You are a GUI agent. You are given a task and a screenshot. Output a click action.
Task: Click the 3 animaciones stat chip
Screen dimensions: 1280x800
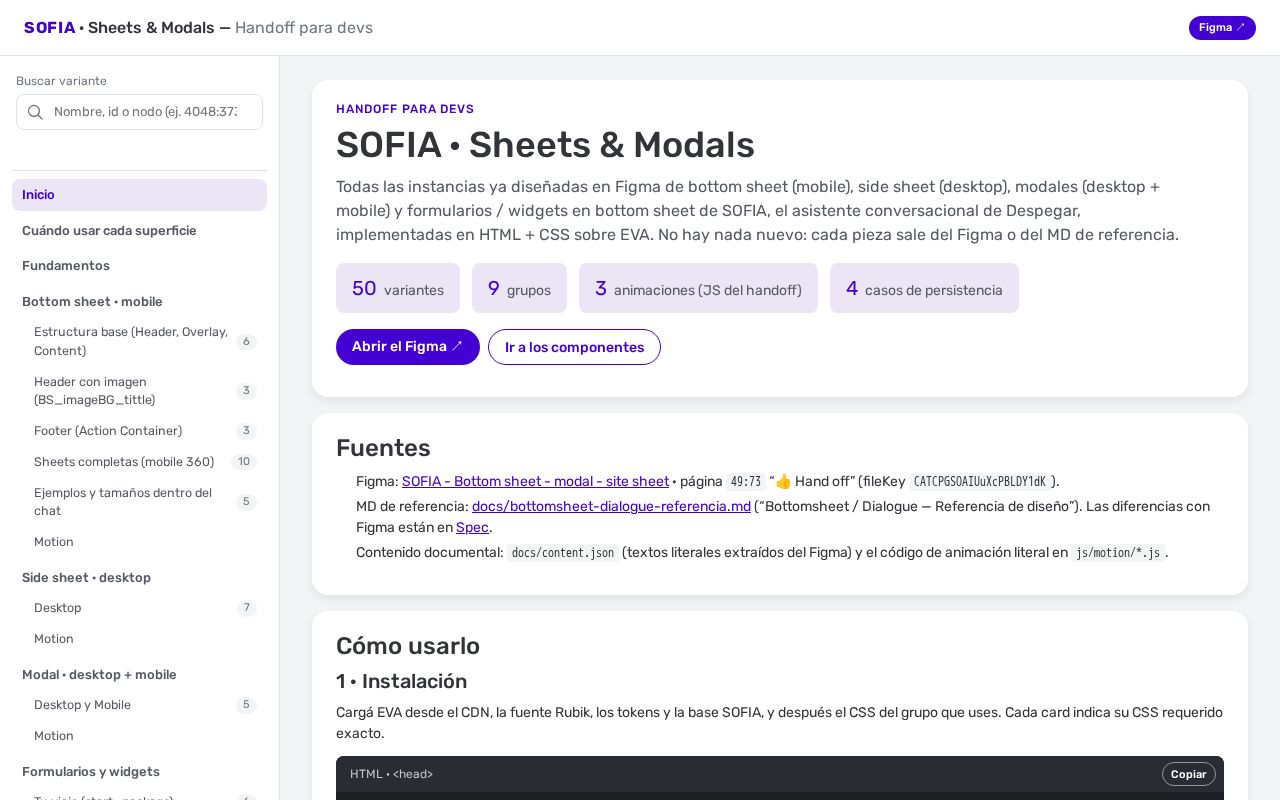(698, 288)
